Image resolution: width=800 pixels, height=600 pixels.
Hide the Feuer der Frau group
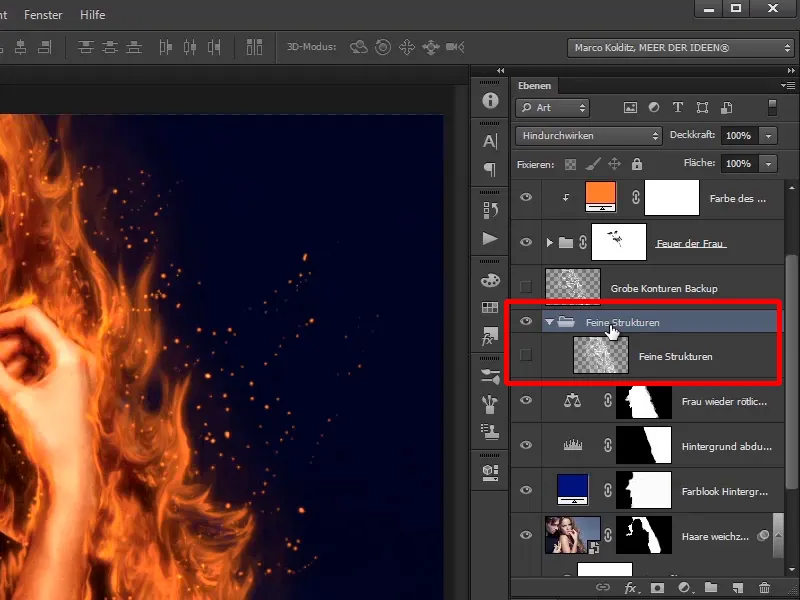click(526, 242)
